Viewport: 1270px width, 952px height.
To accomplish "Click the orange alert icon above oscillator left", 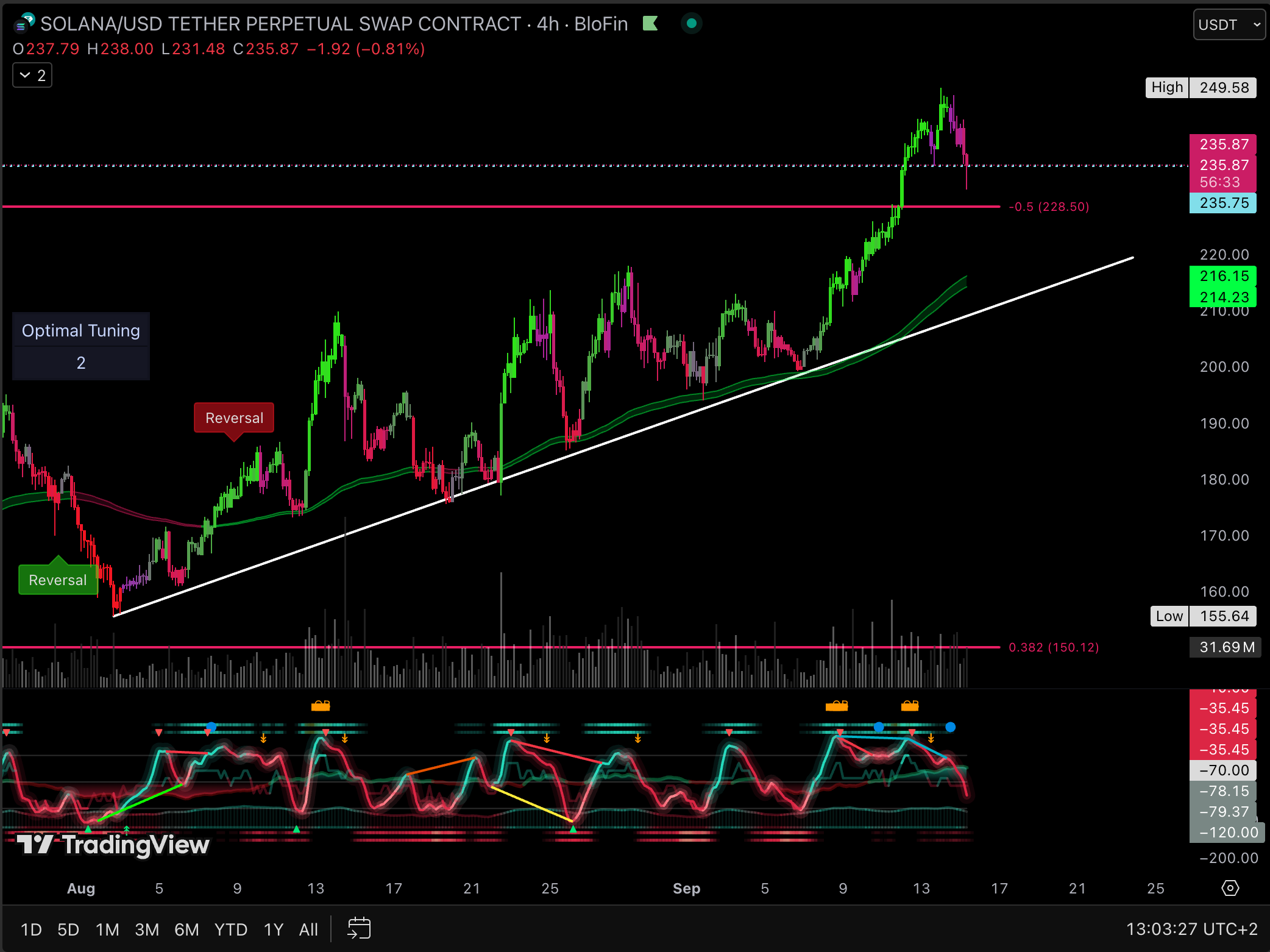I will (x=321, y=706).
